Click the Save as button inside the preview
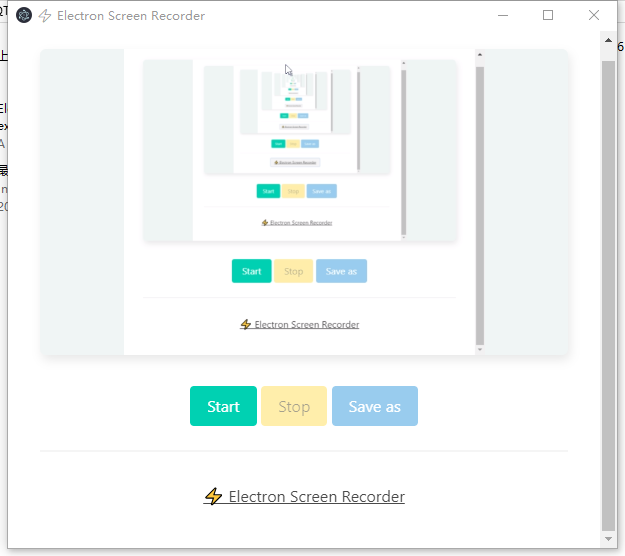Image resolution: width=625 pixels, height=556 pixels. (x=341, y=271)
